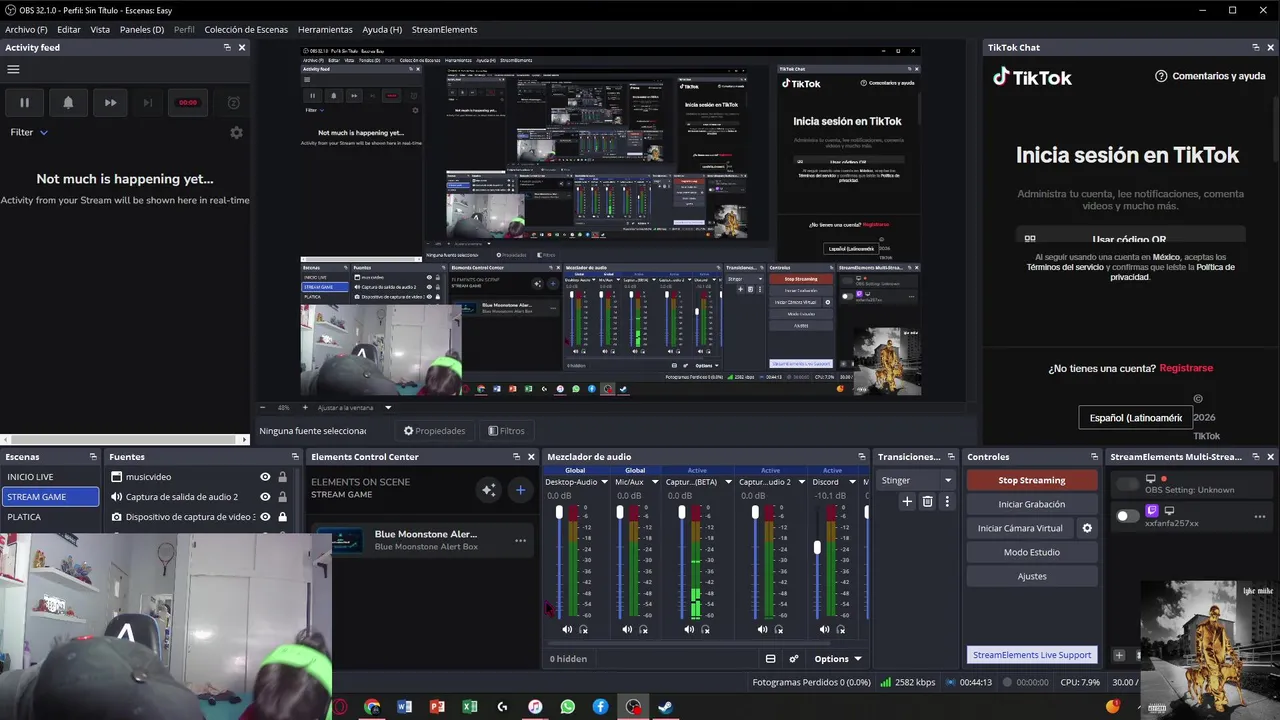
Task: Open the Stinger transition dropdown
Action: (x=916, y=481)
